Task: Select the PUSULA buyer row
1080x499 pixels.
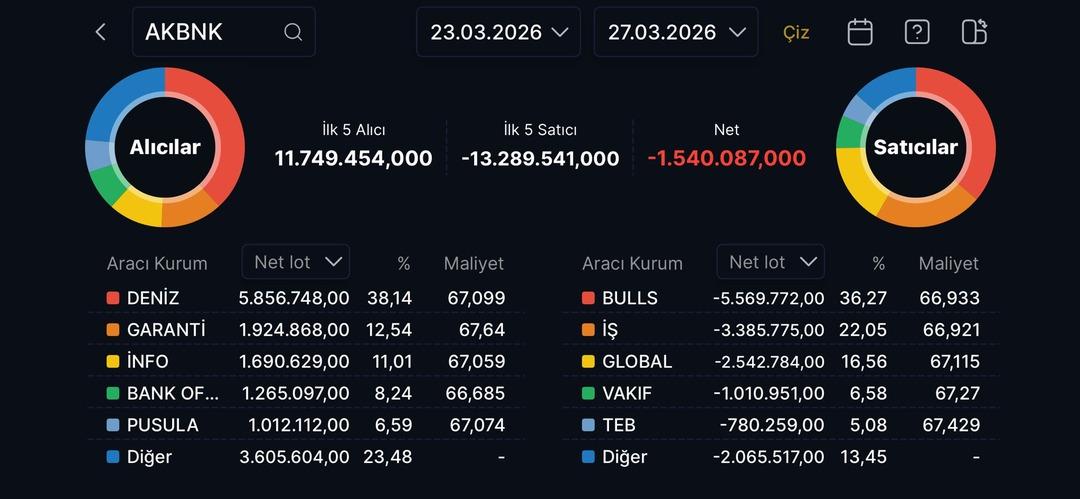Action: (305, 425)
